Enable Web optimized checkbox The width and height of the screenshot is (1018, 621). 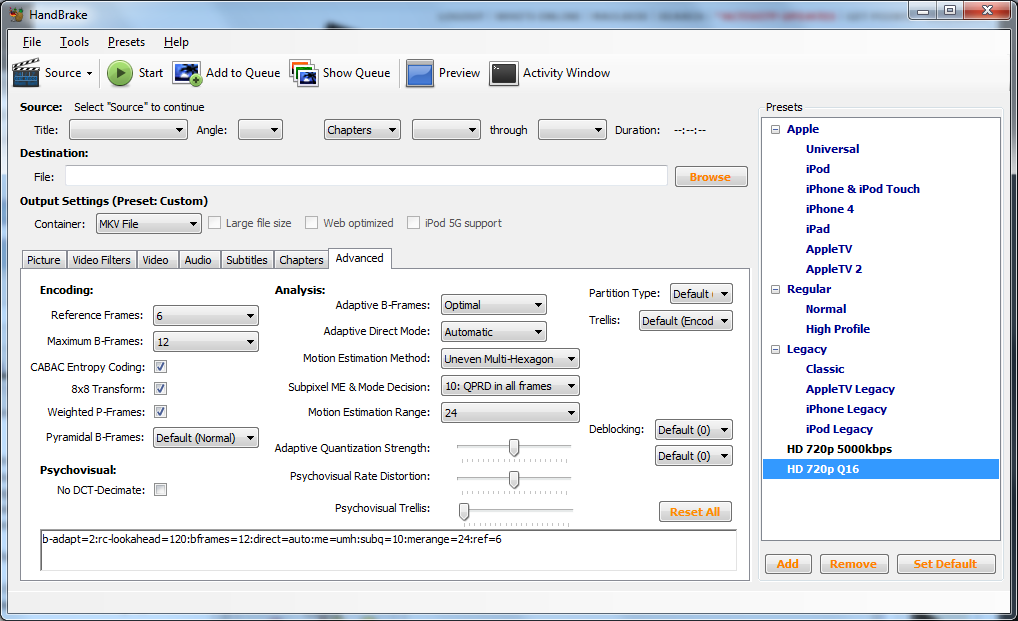pyautogui.click(x=312, y=223)
